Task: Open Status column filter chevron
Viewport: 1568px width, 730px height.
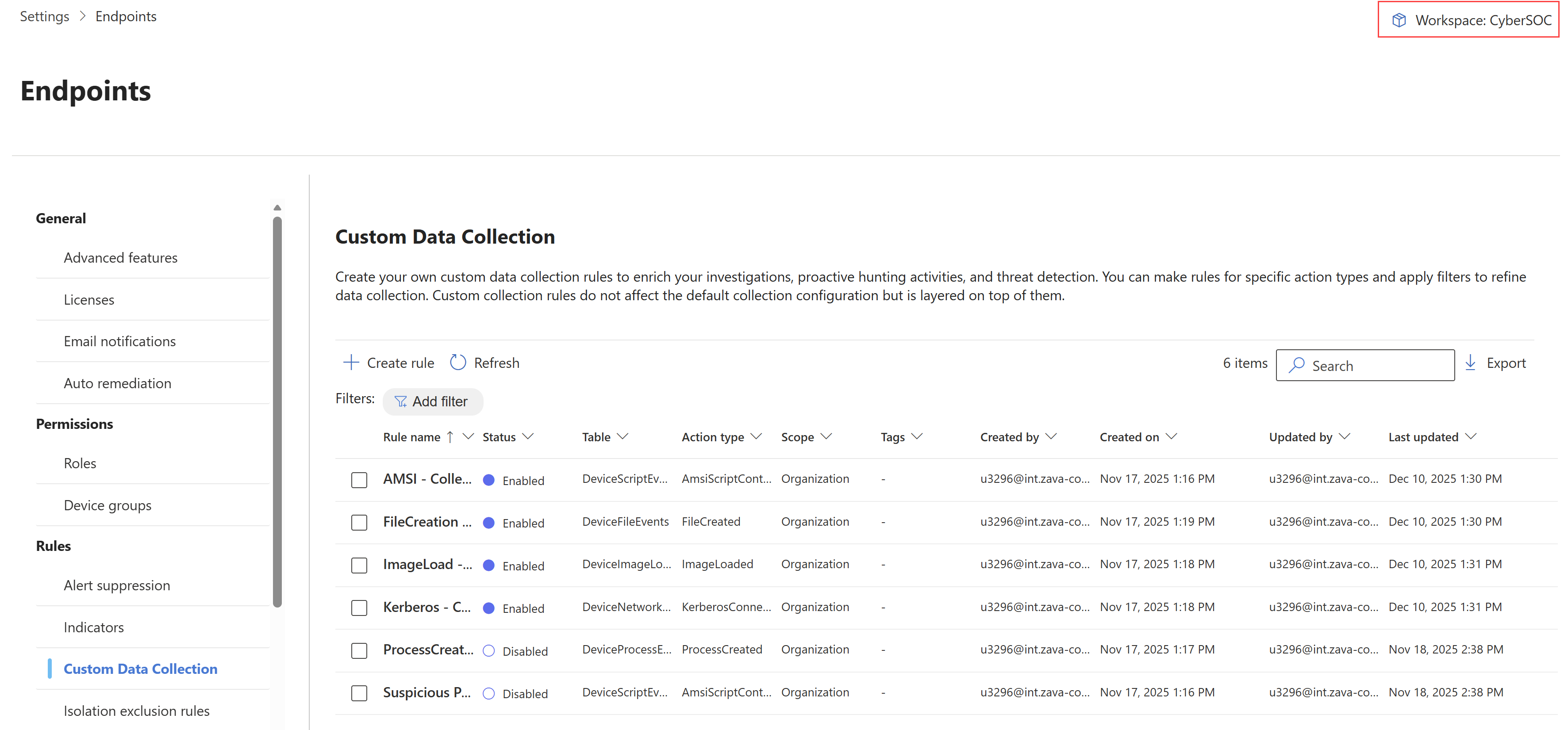Action: click(x=528, y=437)
